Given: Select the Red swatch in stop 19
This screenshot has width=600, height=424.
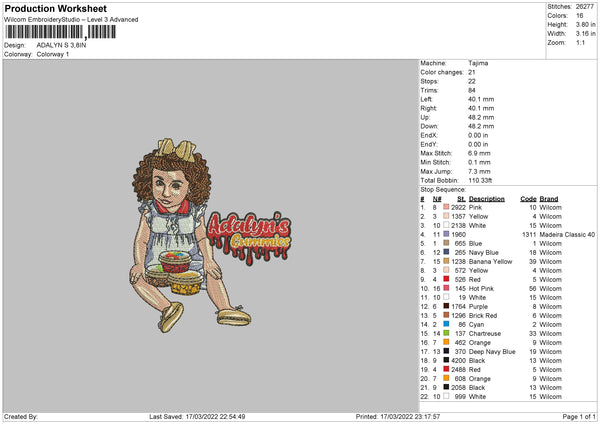Looking at the screenshot, I should (446, 369).
